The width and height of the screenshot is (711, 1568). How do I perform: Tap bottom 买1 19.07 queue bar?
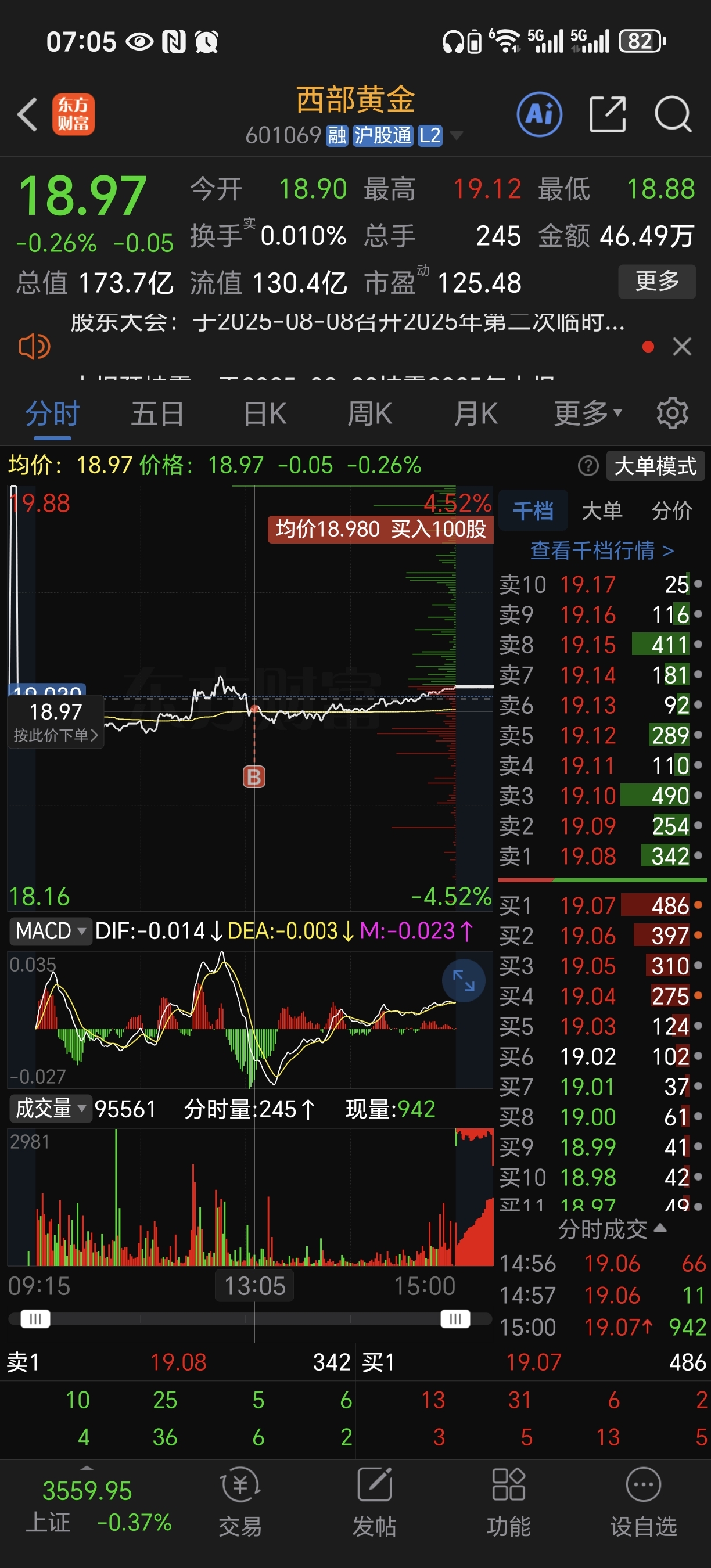coord(533,1362)
